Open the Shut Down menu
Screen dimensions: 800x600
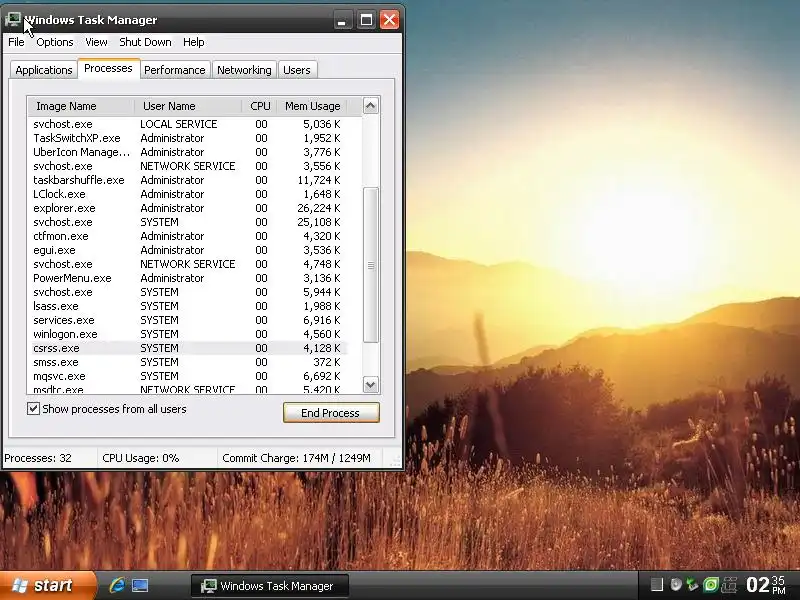point(145,42)
